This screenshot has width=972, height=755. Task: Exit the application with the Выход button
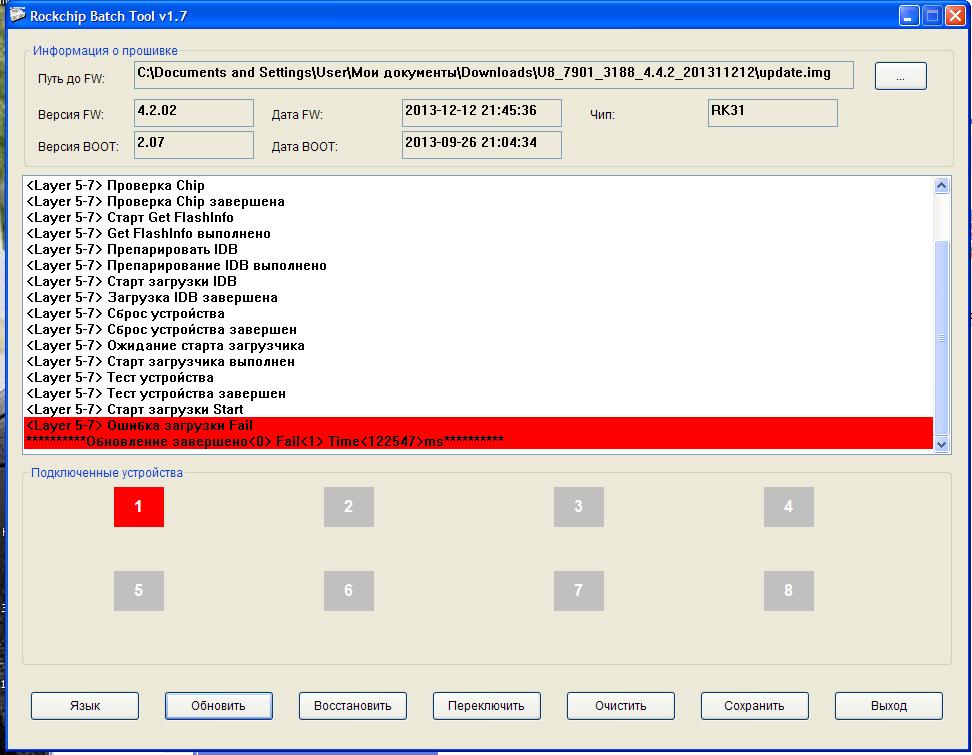tap(888, 705)
